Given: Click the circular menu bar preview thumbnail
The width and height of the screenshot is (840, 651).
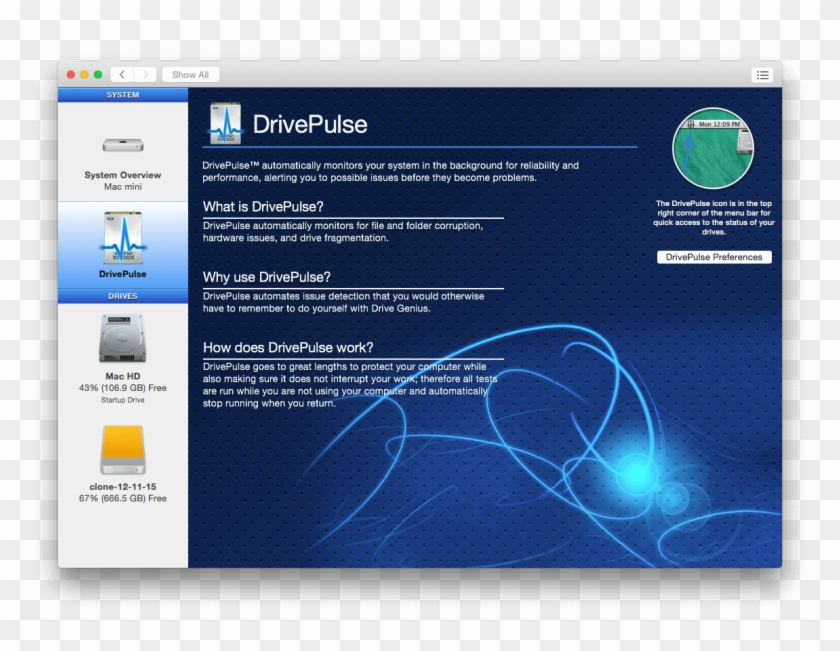Looking at the screenshot, I should click(713, 148).
